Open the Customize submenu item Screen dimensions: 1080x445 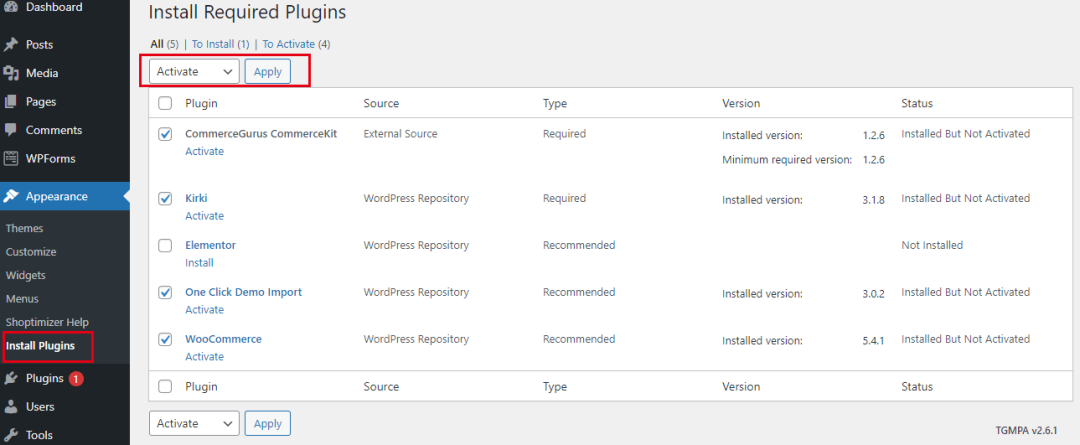(x=31, y=252)
